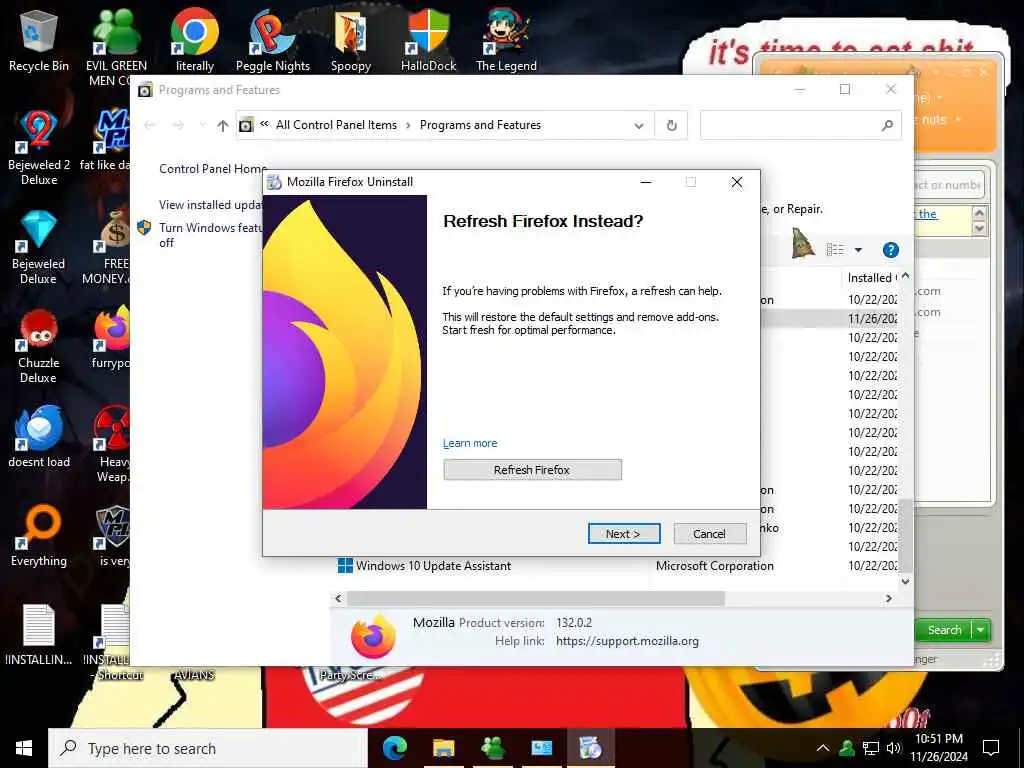Image resolution: width=1024 pixels, height=768 pixels.
Task: Launch HalloDock desktop shortcut
Action: pos(428,40)
